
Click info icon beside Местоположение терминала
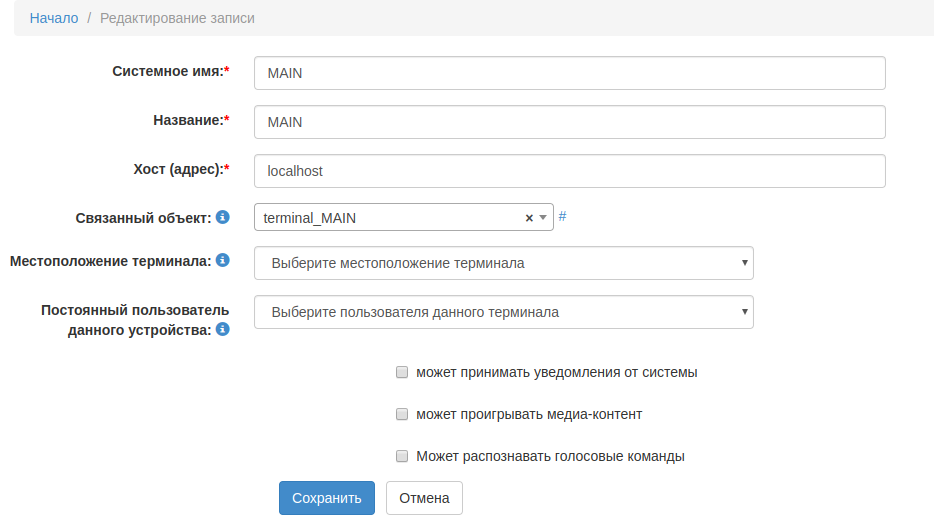coord(223,260)
